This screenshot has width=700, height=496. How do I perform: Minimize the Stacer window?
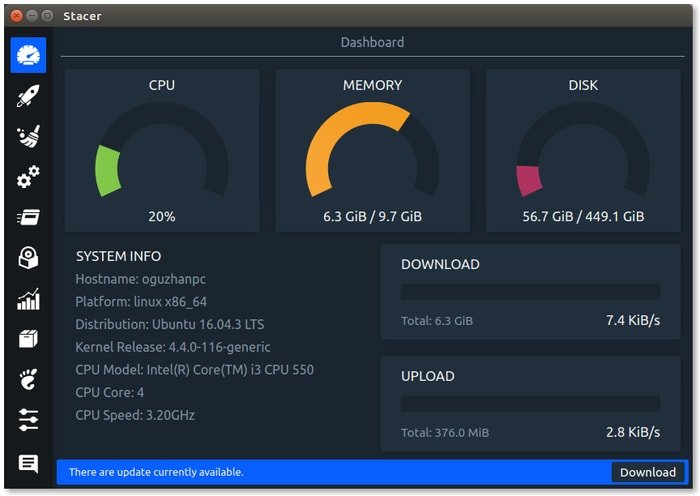[32, 16]
